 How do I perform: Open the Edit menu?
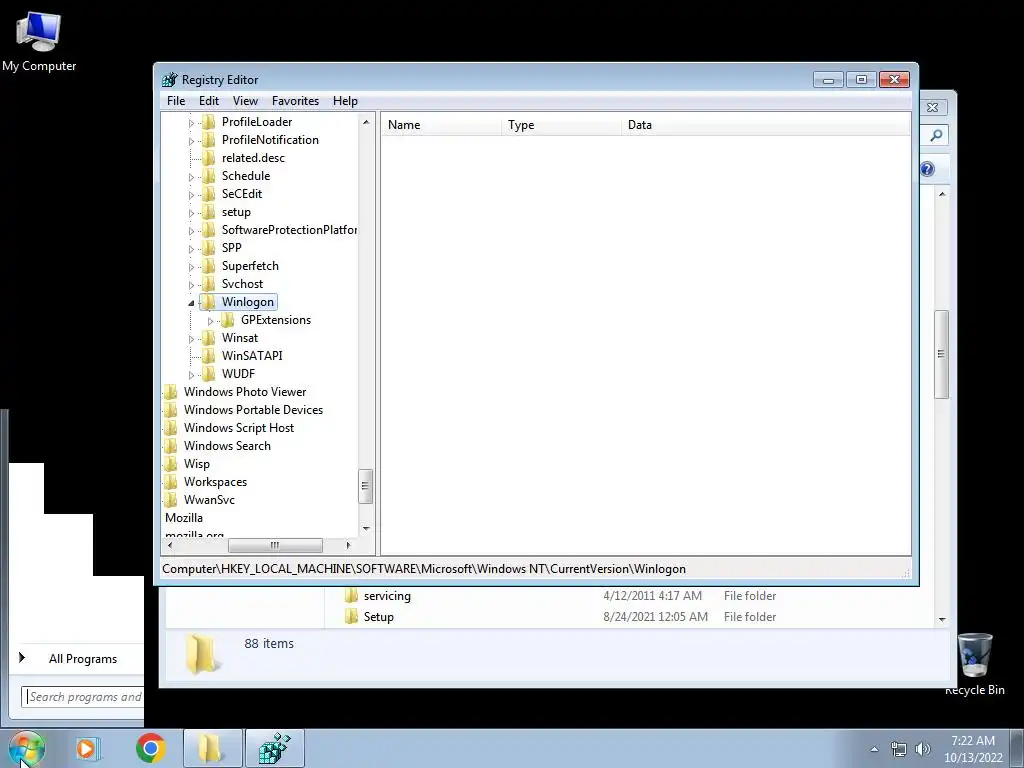[x=208, y=101]
